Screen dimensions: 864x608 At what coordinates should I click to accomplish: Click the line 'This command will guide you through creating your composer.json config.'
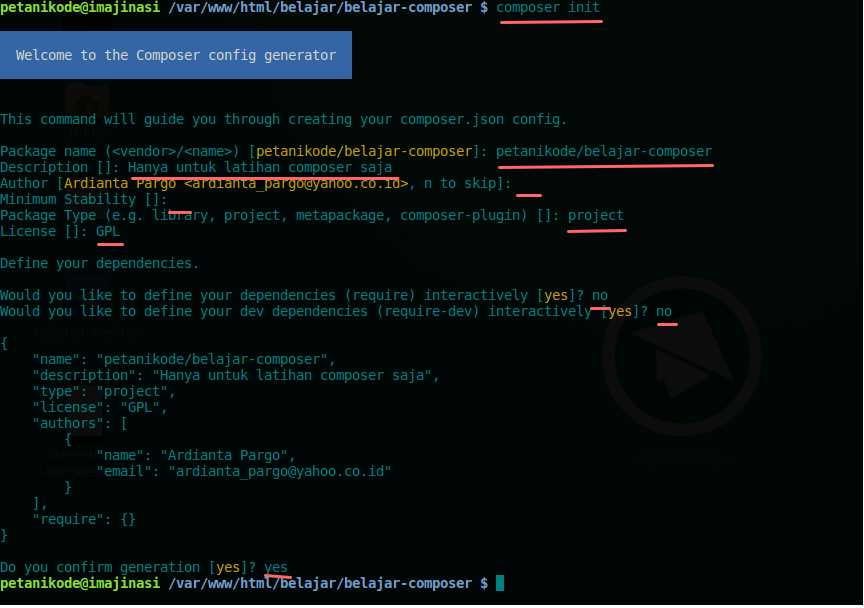point(283,120)
